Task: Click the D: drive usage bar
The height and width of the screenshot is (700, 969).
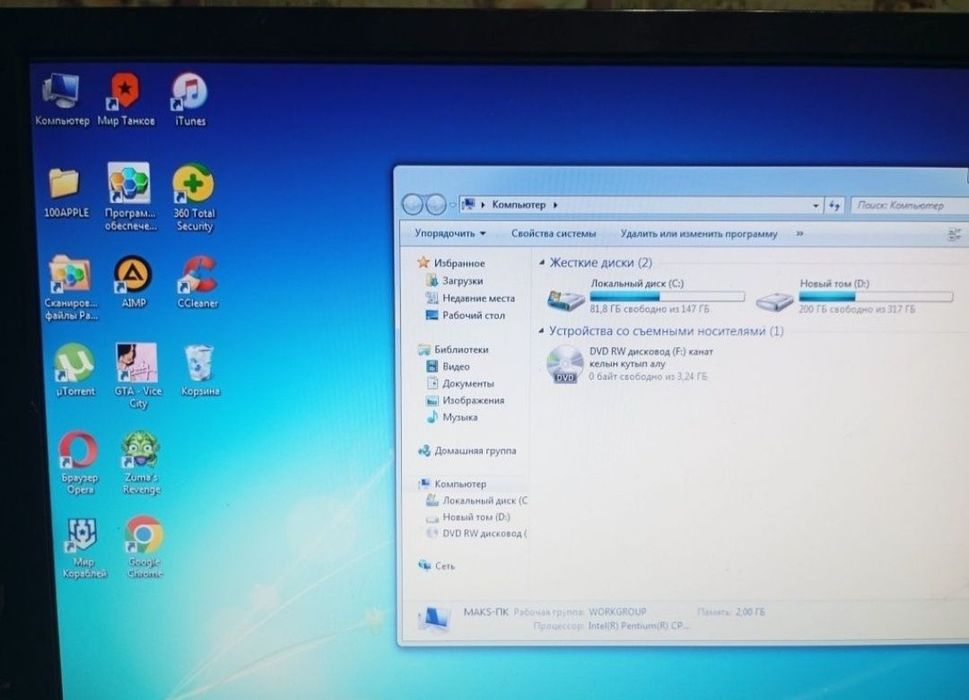Action: [876, 297]
